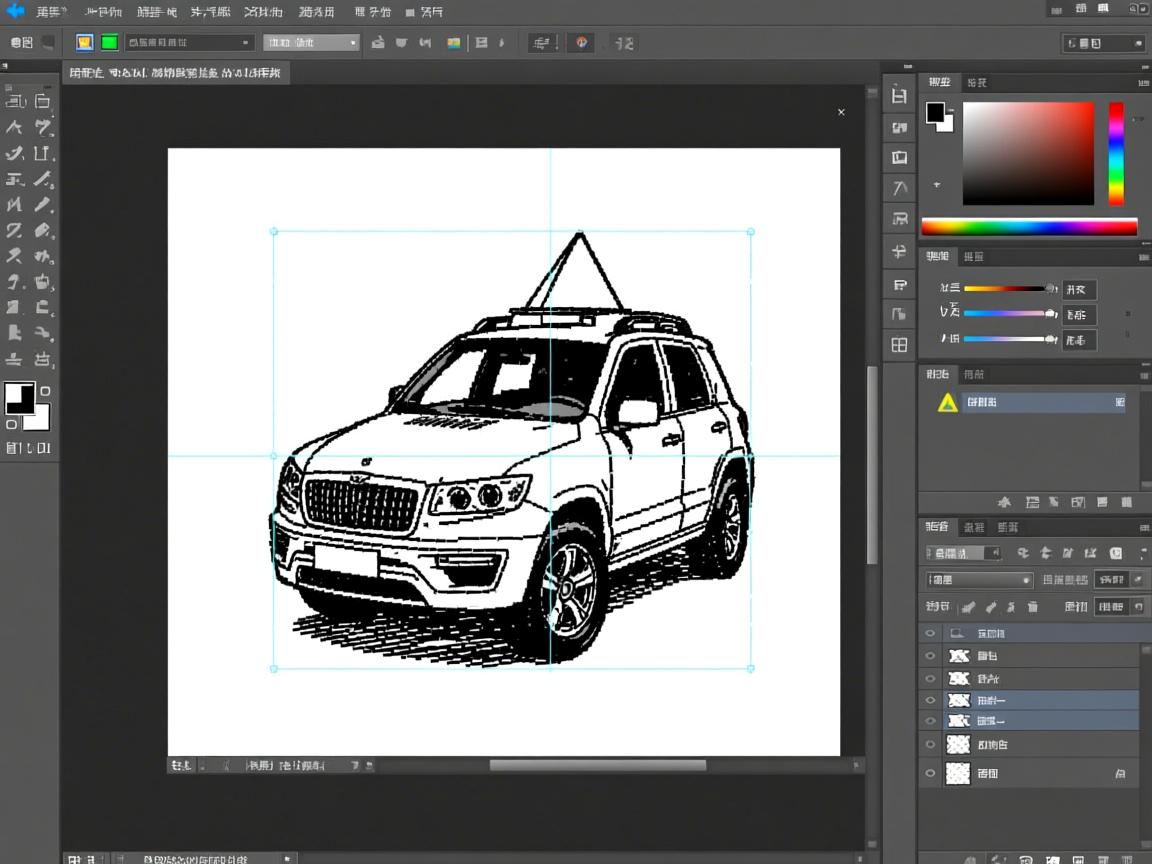The height and width of the screenshot is (864, 1152).
Task: Open the workspace dropdown at the top right
Action: [x=1104, y=43]
